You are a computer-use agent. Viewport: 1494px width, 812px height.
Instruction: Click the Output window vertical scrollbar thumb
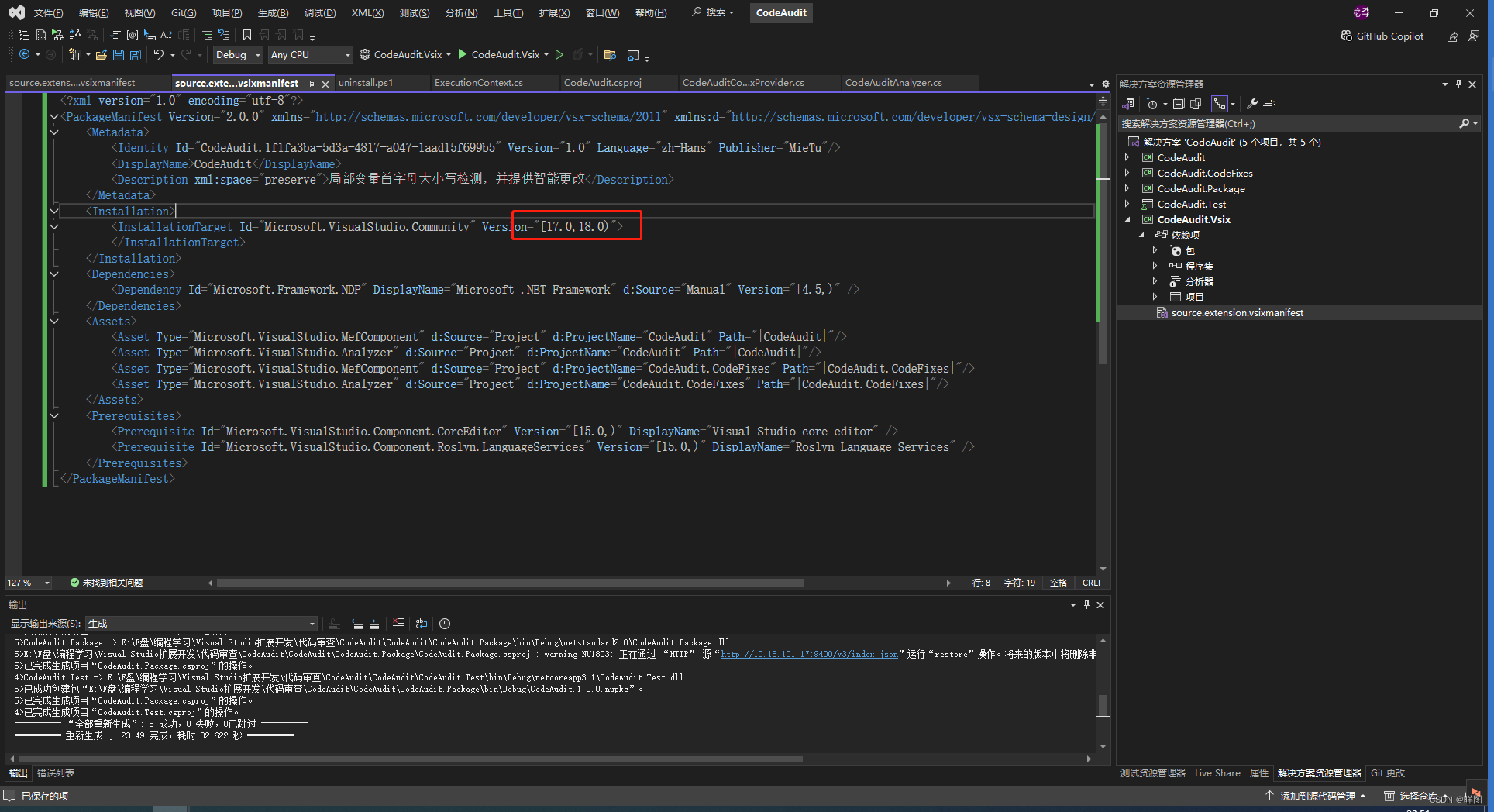click(1103, 706)
